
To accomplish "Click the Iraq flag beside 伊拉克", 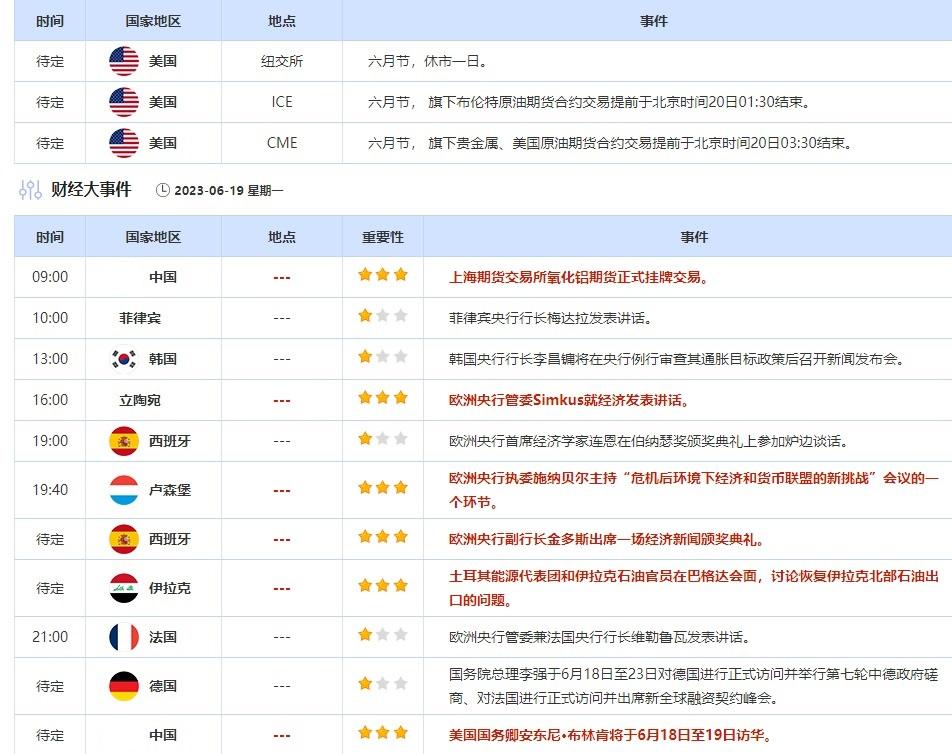I will (124, 588).
